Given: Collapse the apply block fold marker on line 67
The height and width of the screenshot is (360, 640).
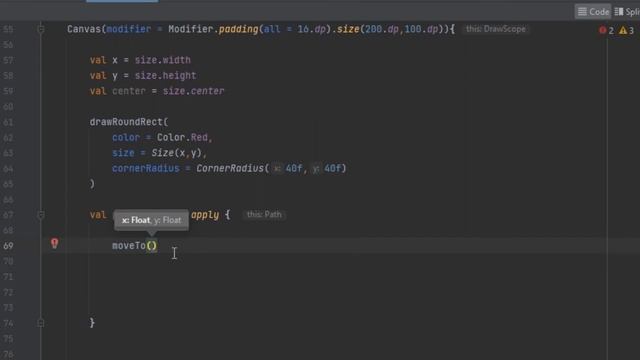Looking at the screenshot, I should [41, 215].
